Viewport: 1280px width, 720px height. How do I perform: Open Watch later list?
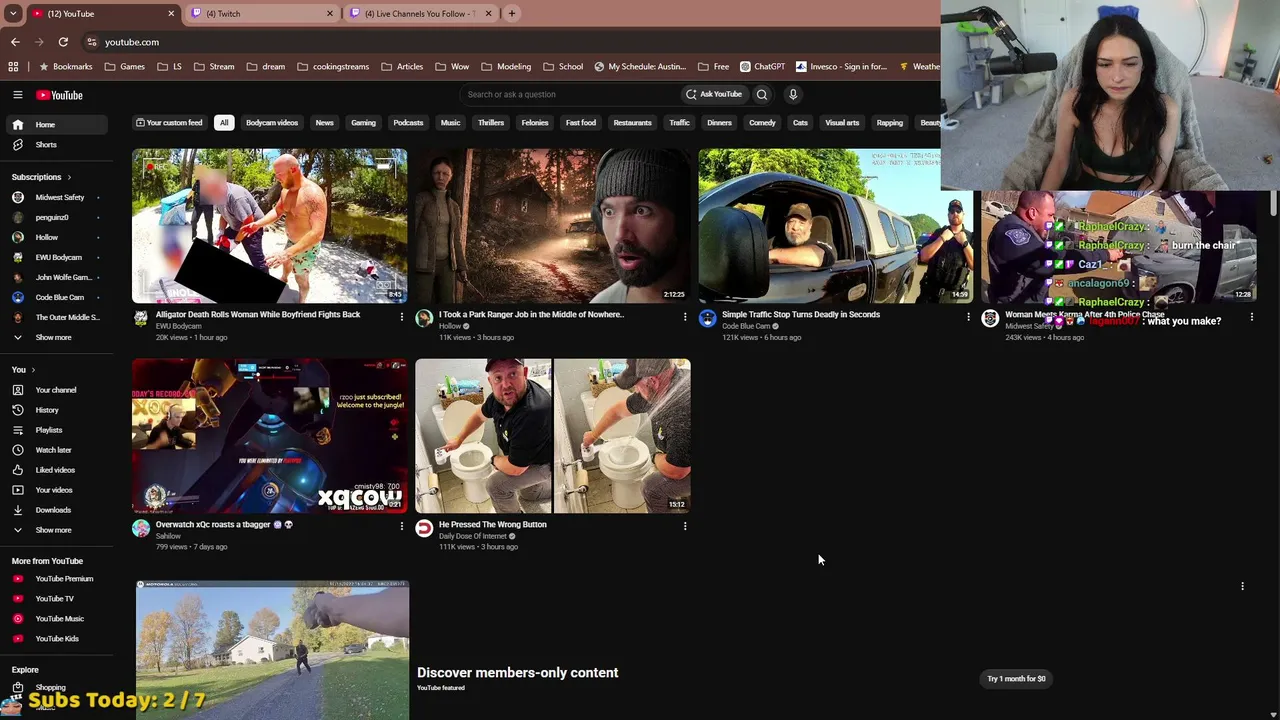pyautogui.click(x=56, y=450)
